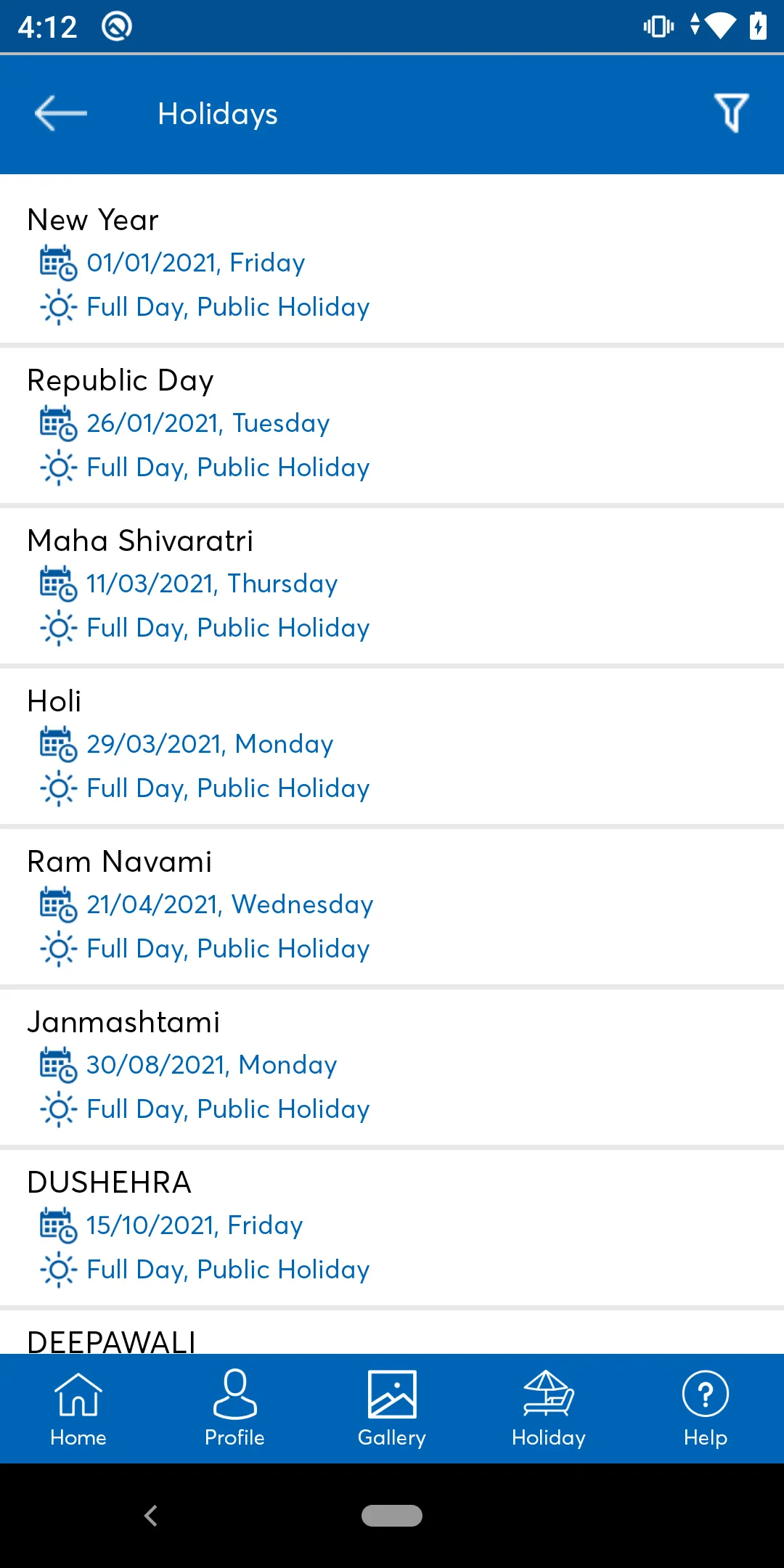Tap the back arrow icon

pyautogui.click(x=61, y=113)
